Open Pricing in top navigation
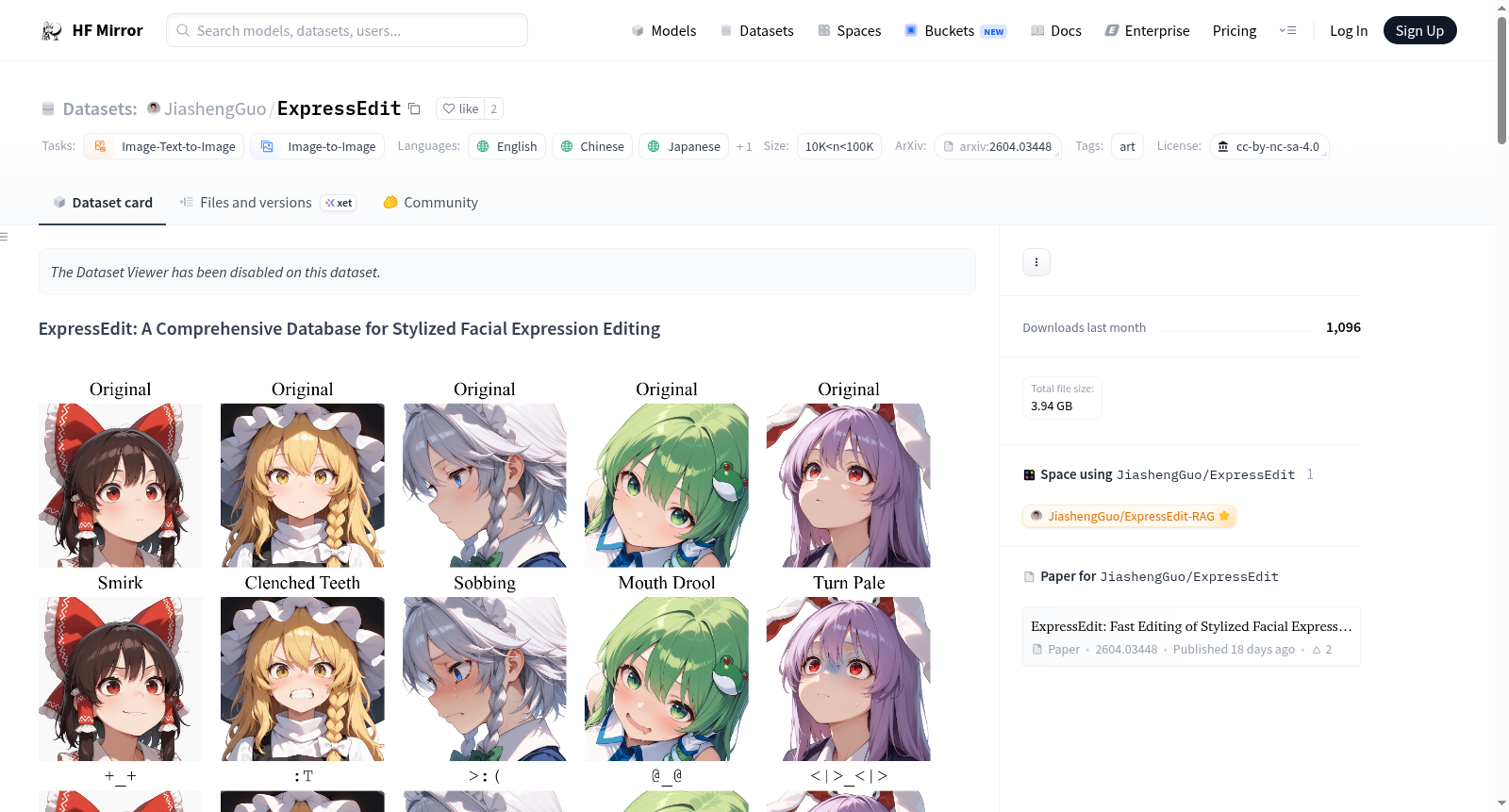Viewport: 1509px width, 812px height. point(1234,31)
